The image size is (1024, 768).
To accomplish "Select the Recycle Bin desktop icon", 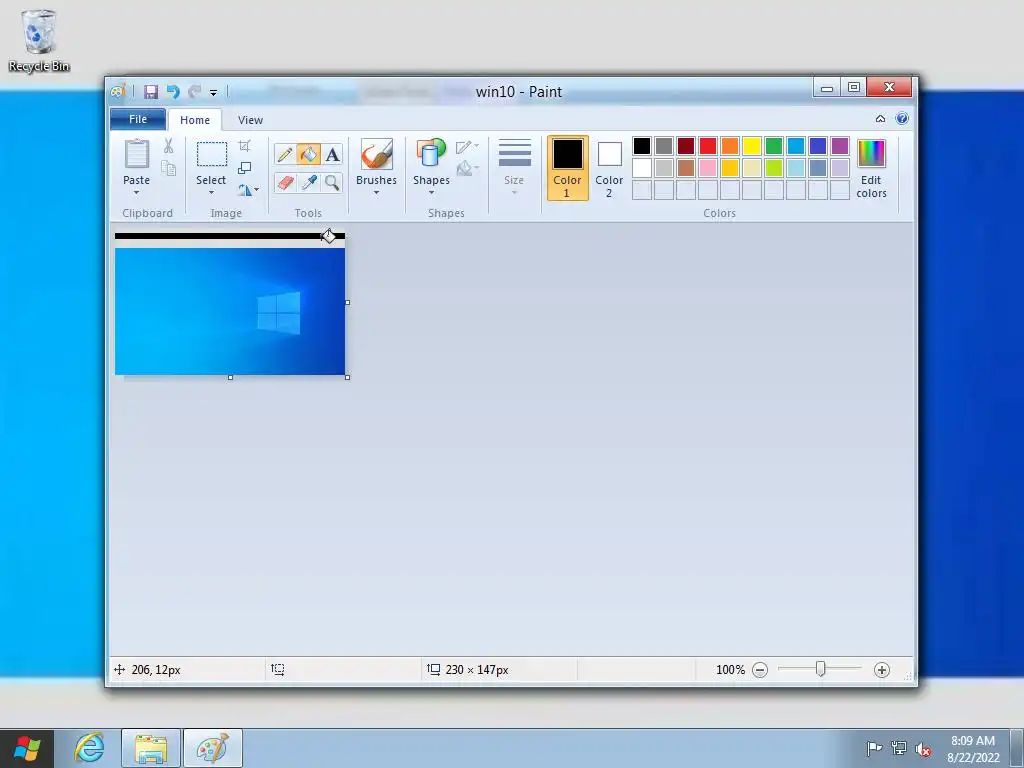I will [39, 40].
